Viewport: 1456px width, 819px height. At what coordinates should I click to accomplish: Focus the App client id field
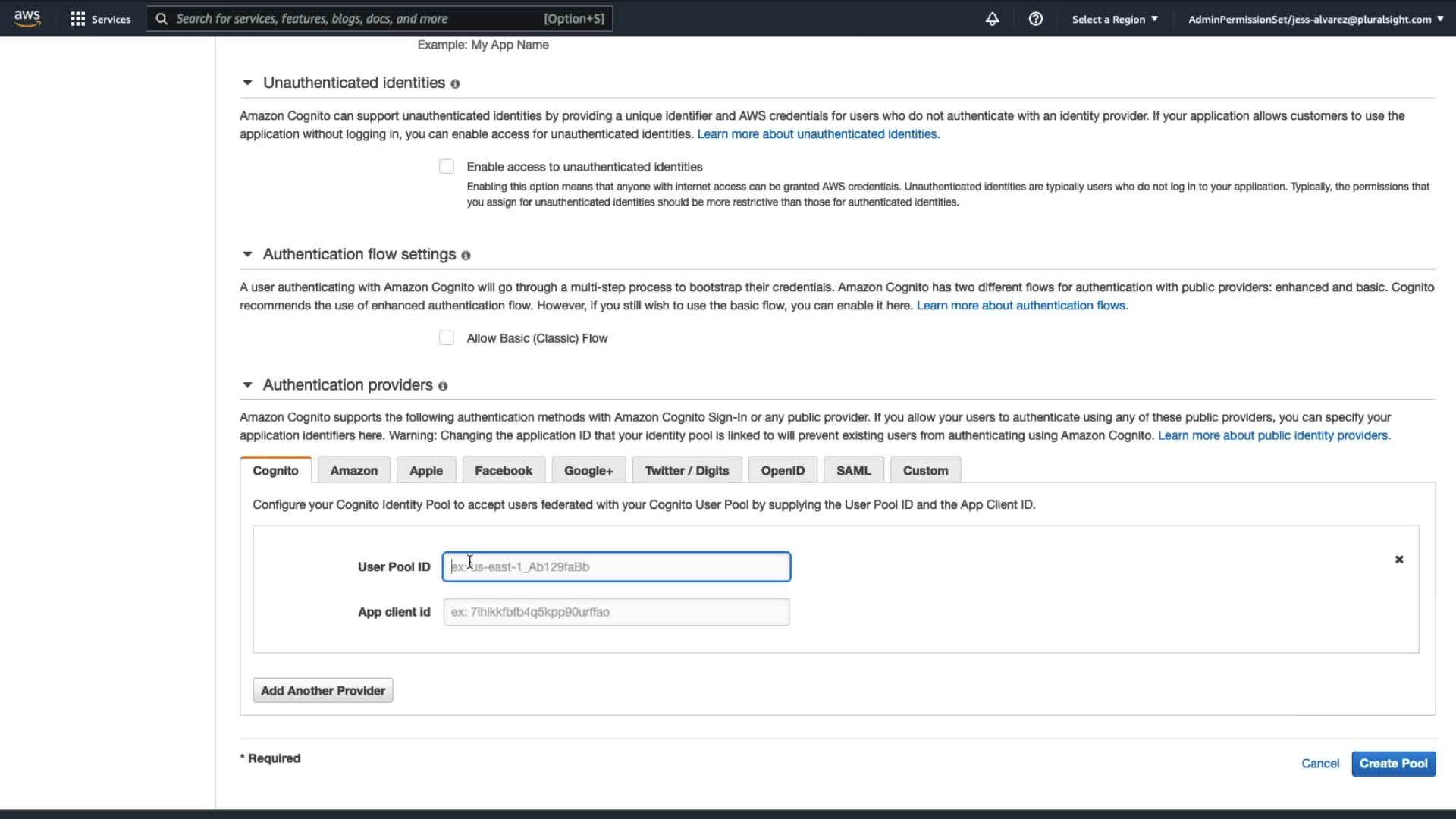616,612
